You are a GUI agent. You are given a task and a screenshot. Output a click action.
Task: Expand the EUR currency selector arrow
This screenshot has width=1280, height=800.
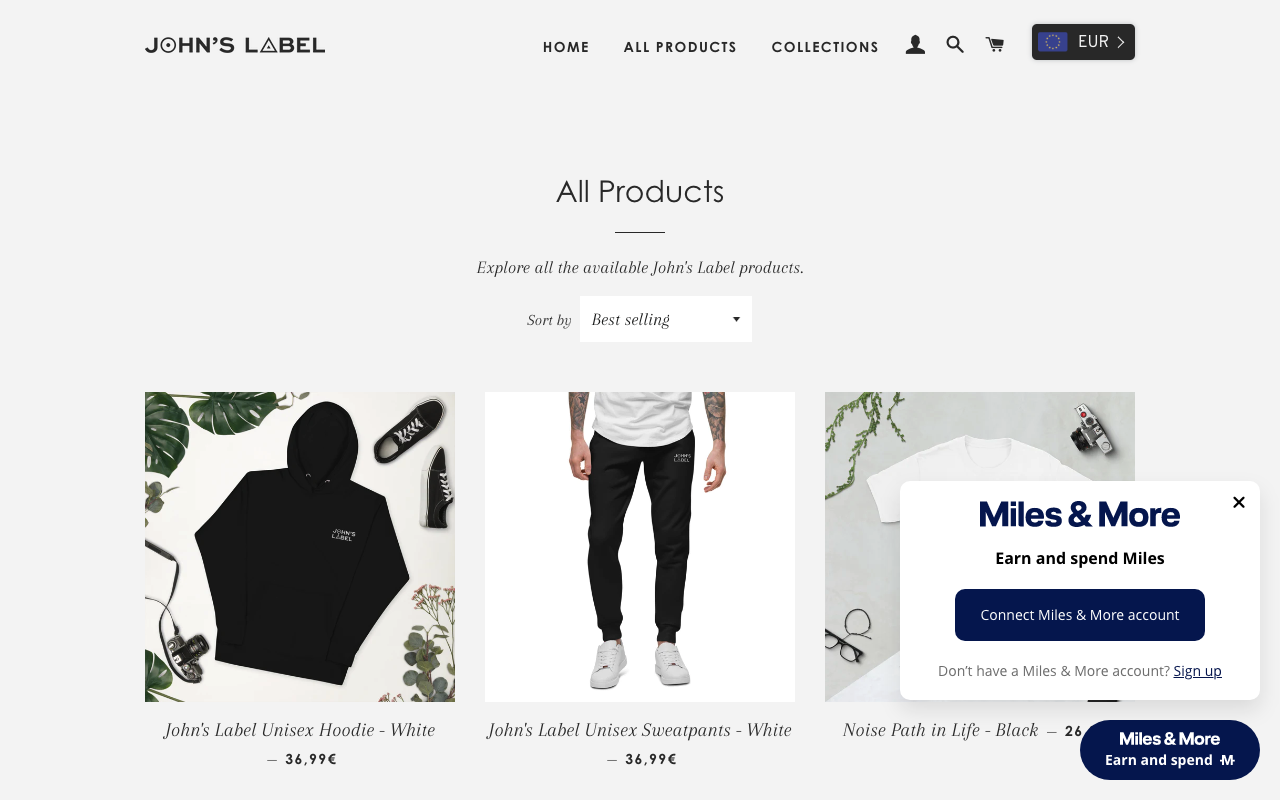tap(1121, 42)
